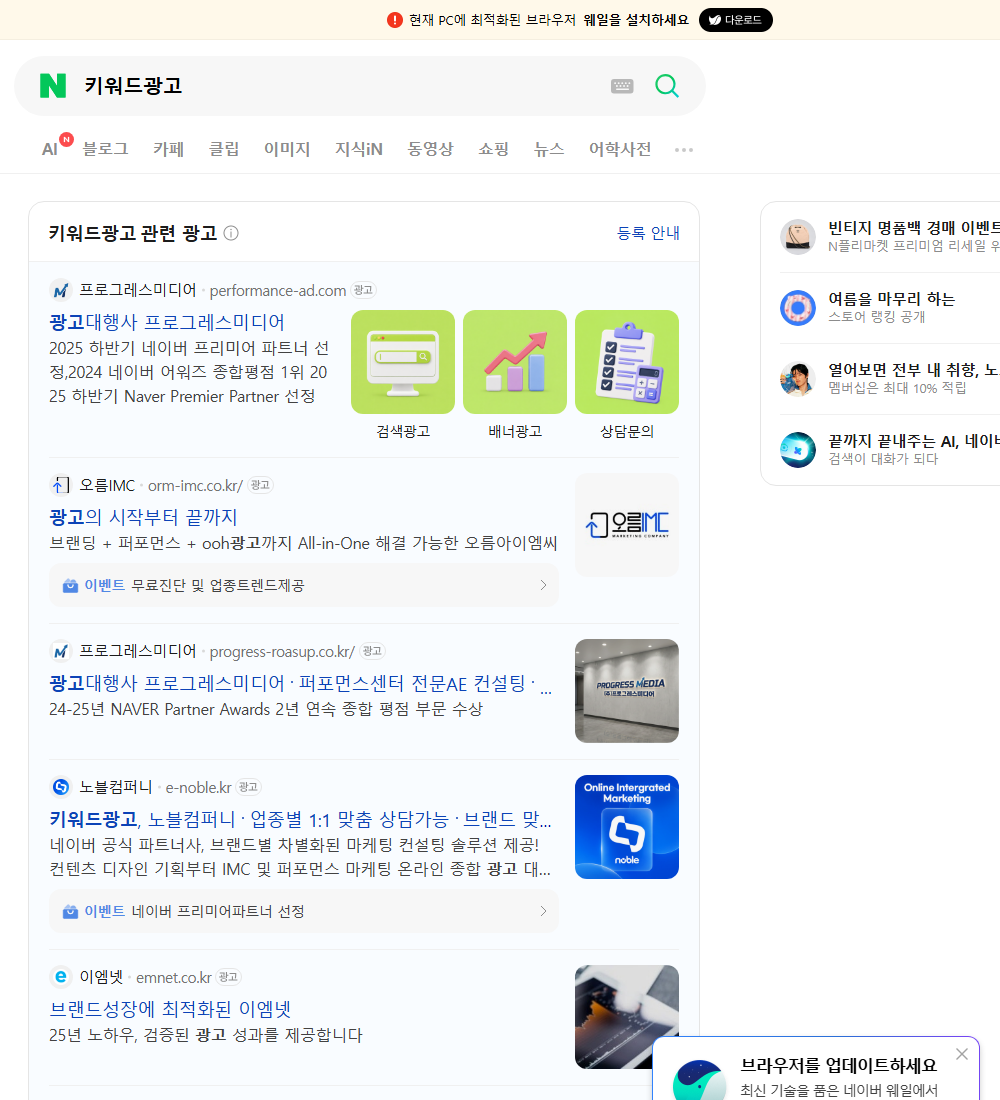This screenshot has height=1100, width=1000.
Task: Open 열어보면 전부 내 취향 headline
Action: click(914, 370)
